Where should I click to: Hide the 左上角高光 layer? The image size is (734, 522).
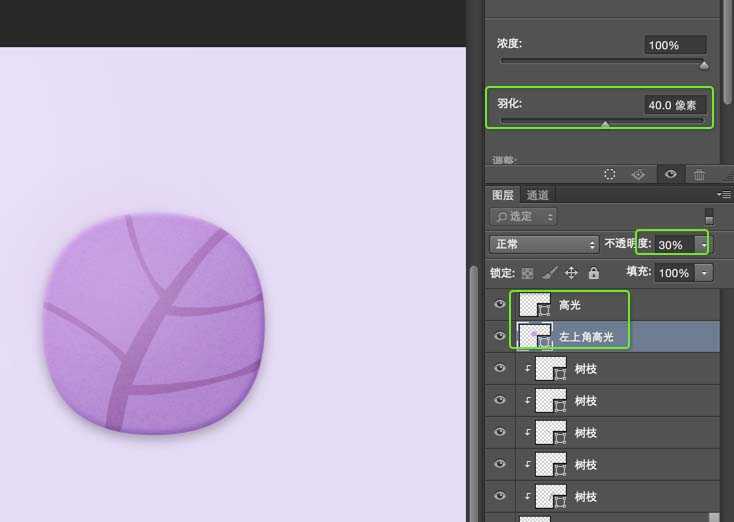coord(500,337)
